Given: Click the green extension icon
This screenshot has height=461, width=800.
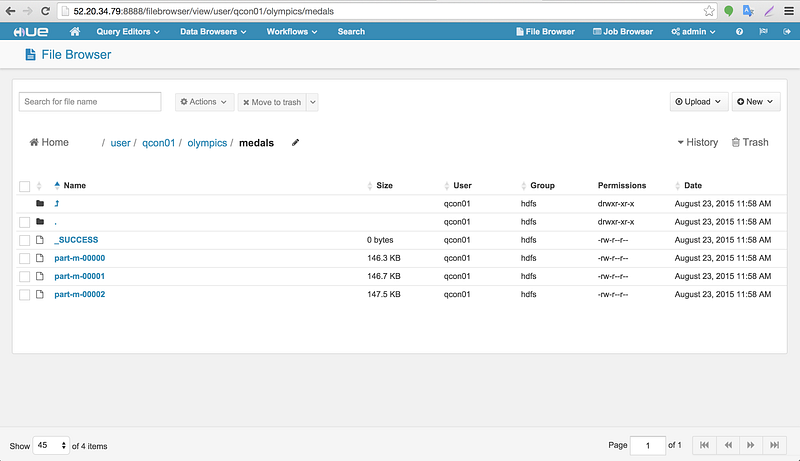Looking at the screenshot, I should click(729, 11).
